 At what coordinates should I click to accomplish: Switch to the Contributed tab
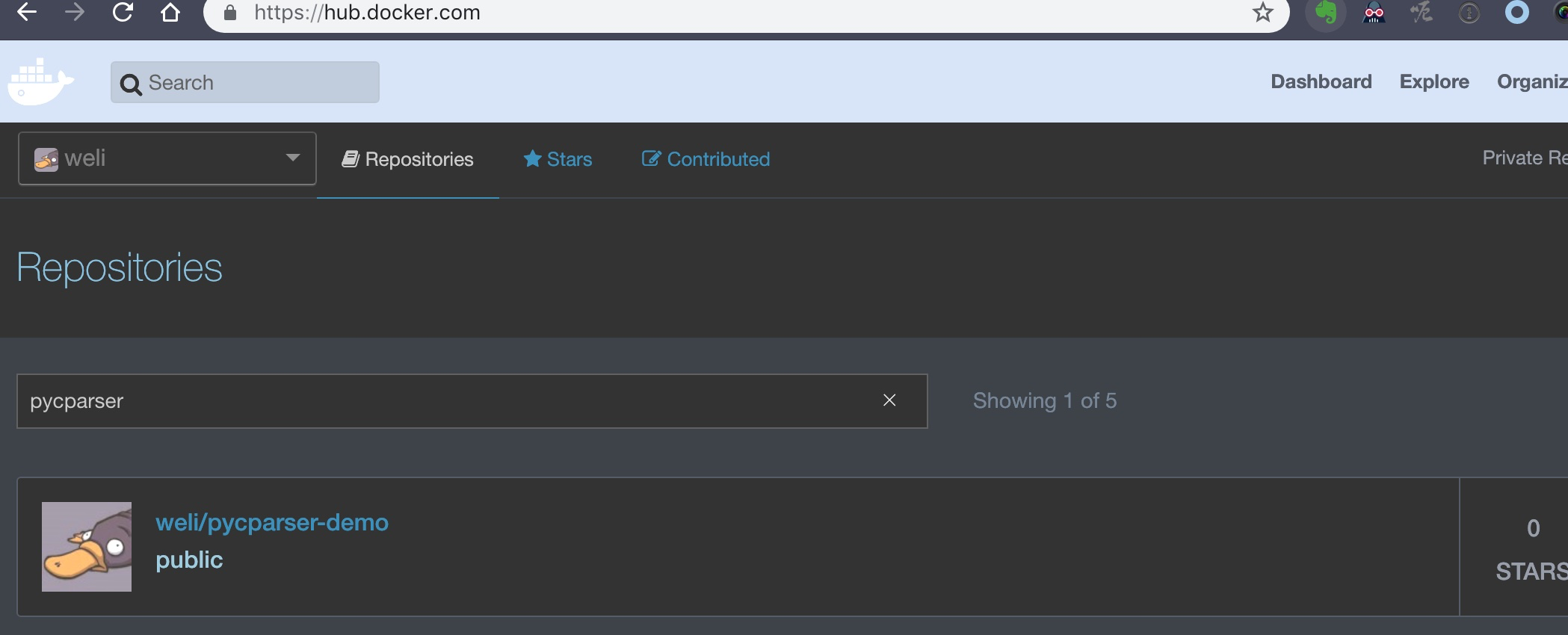[x=706, y=159]
